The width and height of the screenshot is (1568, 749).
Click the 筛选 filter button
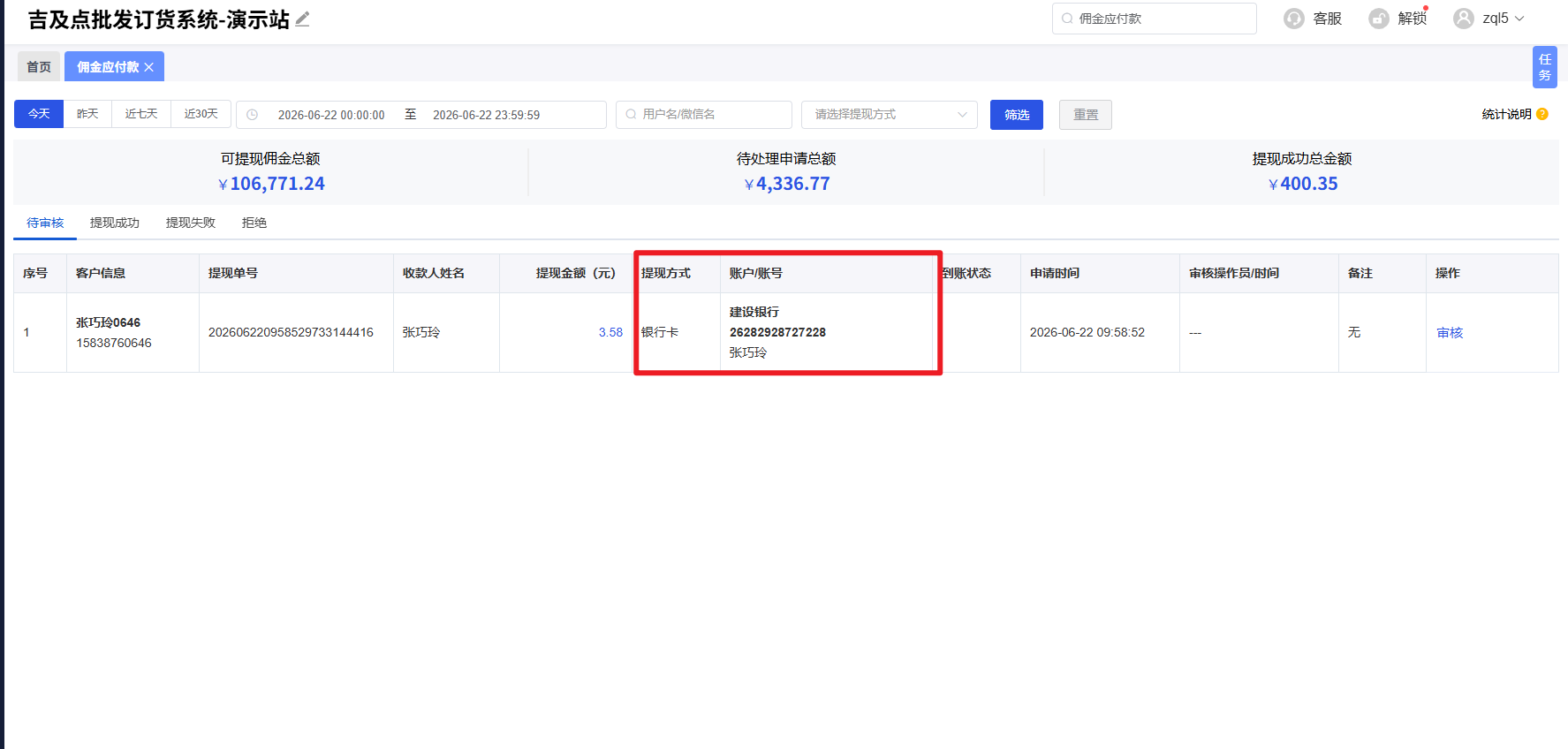coord(1017,115)
